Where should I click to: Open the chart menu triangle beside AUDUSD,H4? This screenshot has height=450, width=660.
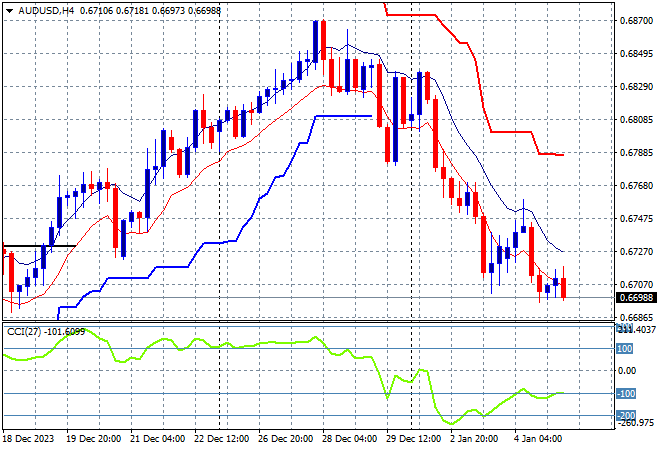[x=9, y=11]
